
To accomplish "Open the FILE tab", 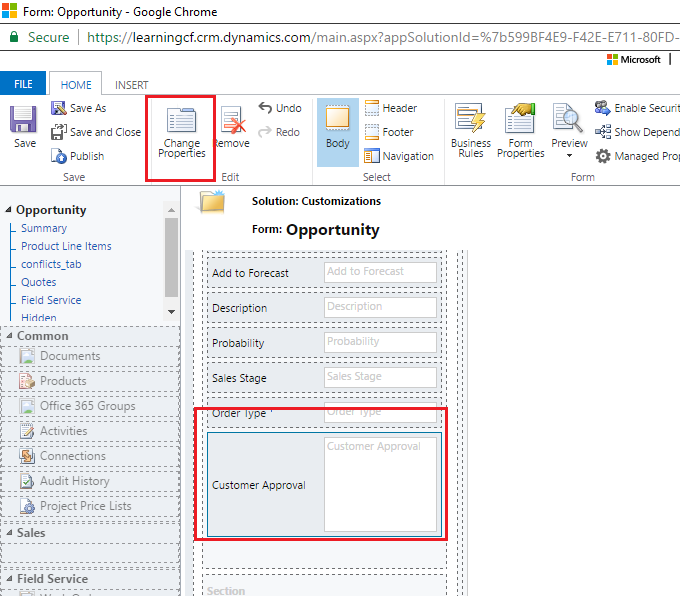I will coord(23,84).
